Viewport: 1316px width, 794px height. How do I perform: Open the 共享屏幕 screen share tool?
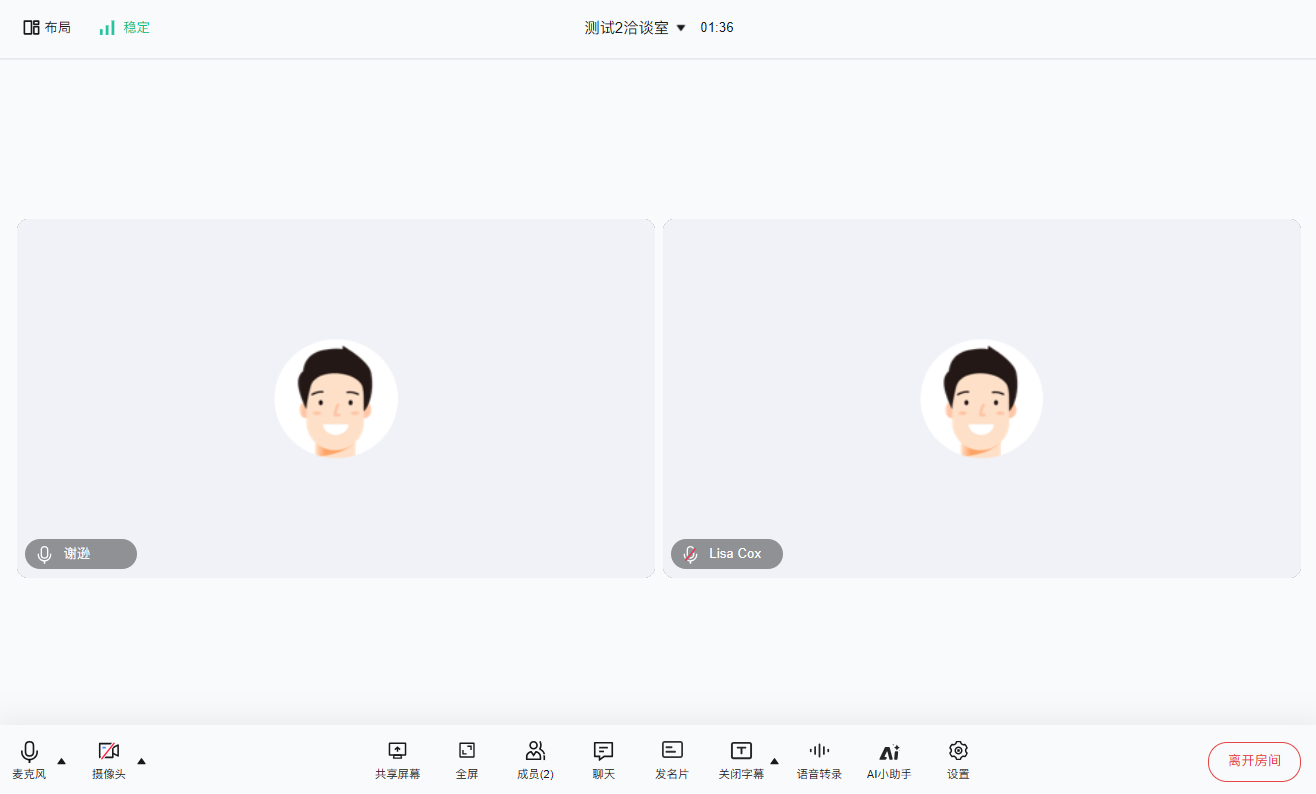tap(397, 760)
